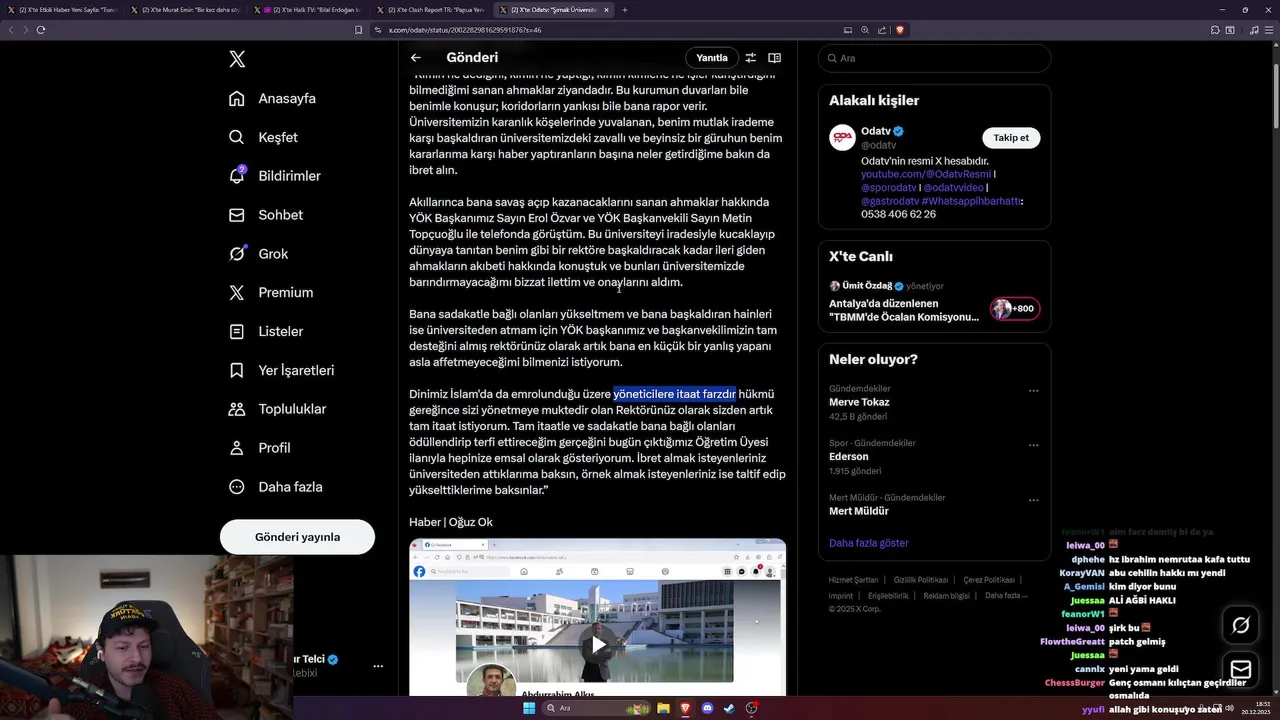The height and width of the screenshot is (720, 1280).
Task: Open Anasayfa home icon
Action: click(x=237, y=98)
